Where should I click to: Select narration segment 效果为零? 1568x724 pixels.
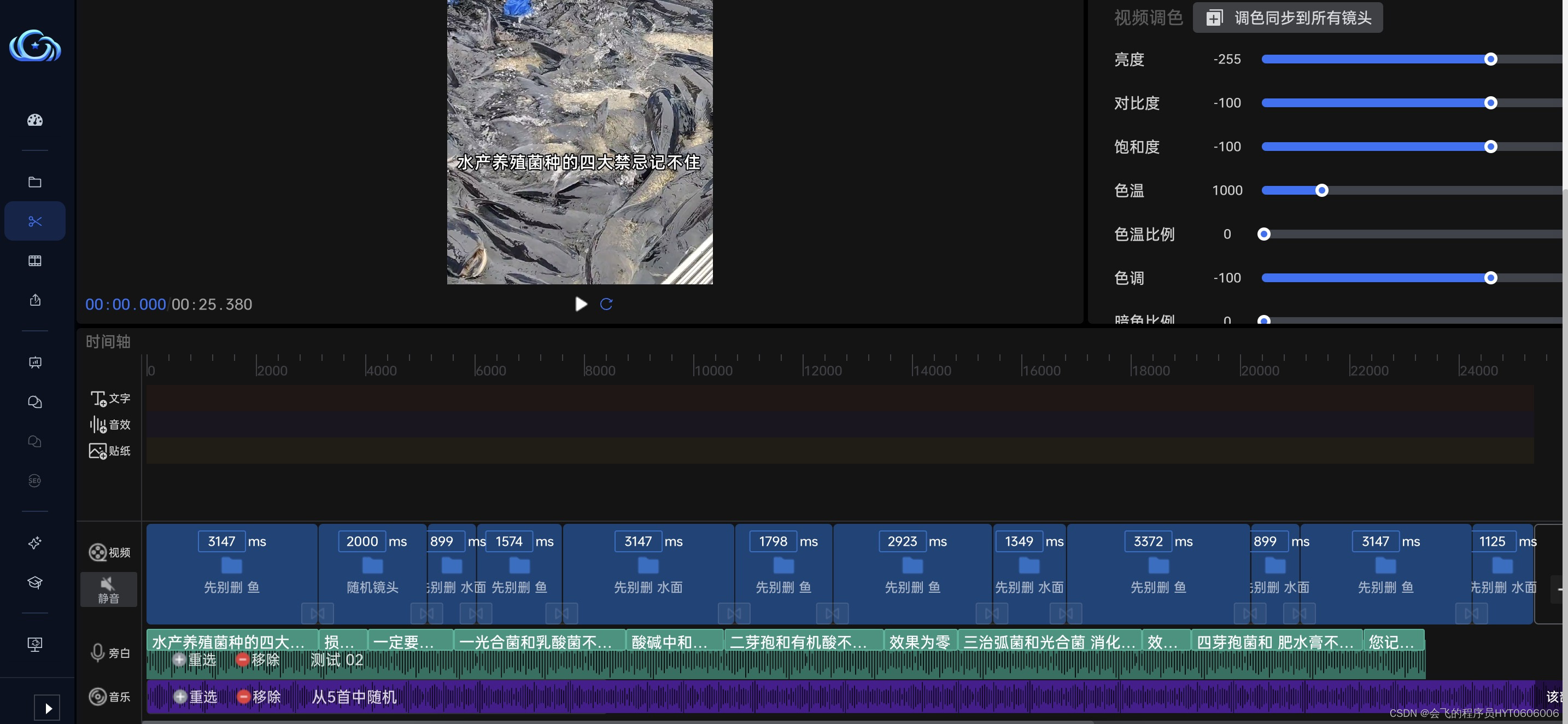point(920,642)
